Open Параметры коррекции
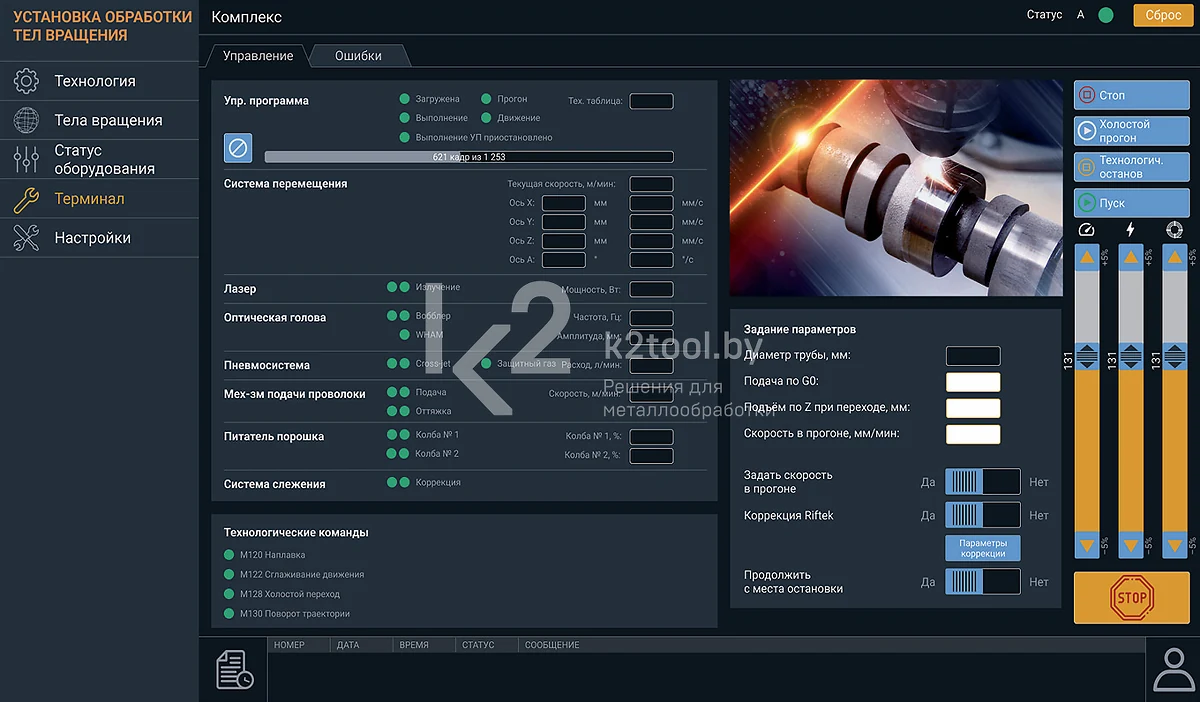The image size is (1200, 702). 983,548
